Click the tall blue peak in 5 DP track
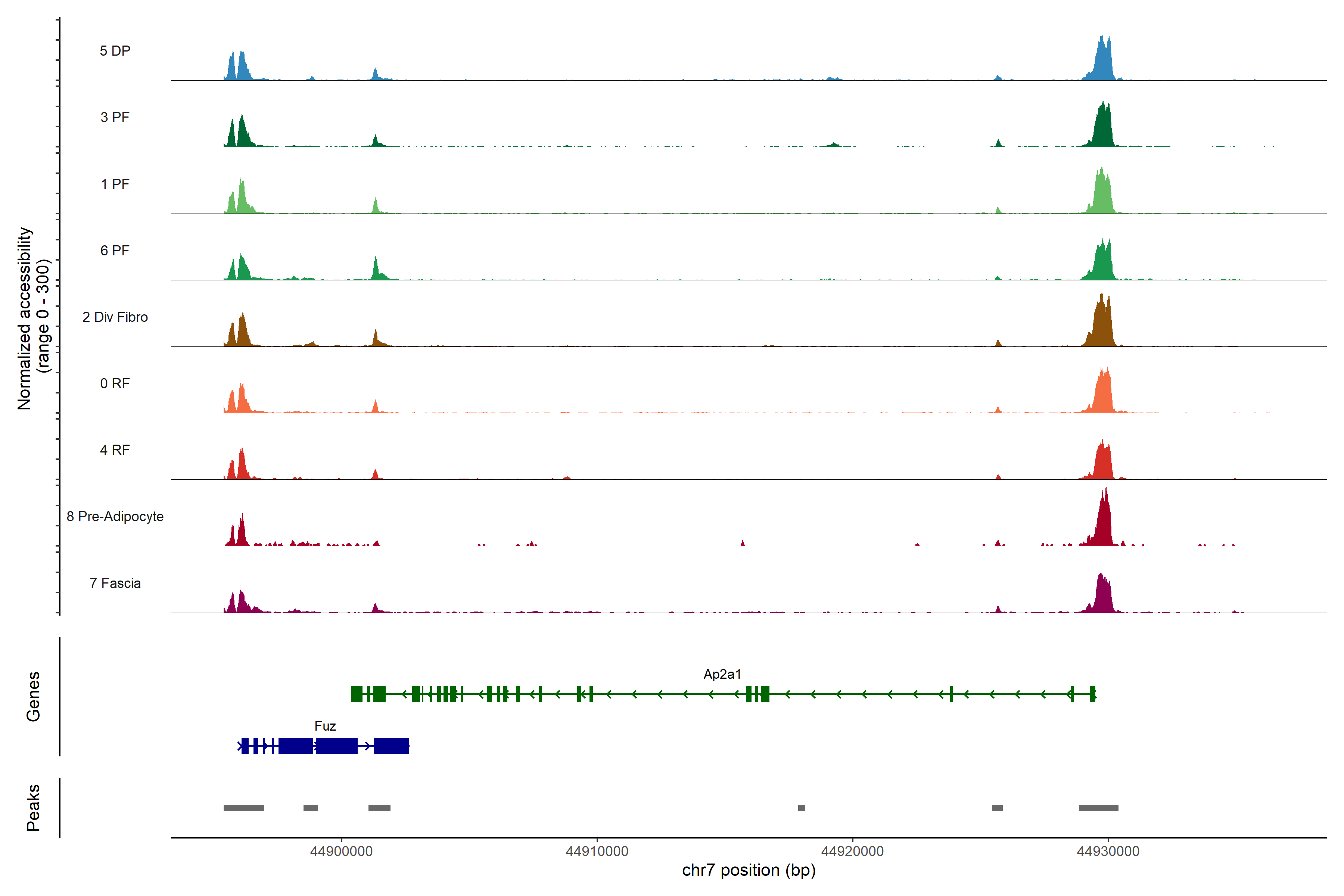This screenshot has width=1344, height=896. [x=1104, y=63]
